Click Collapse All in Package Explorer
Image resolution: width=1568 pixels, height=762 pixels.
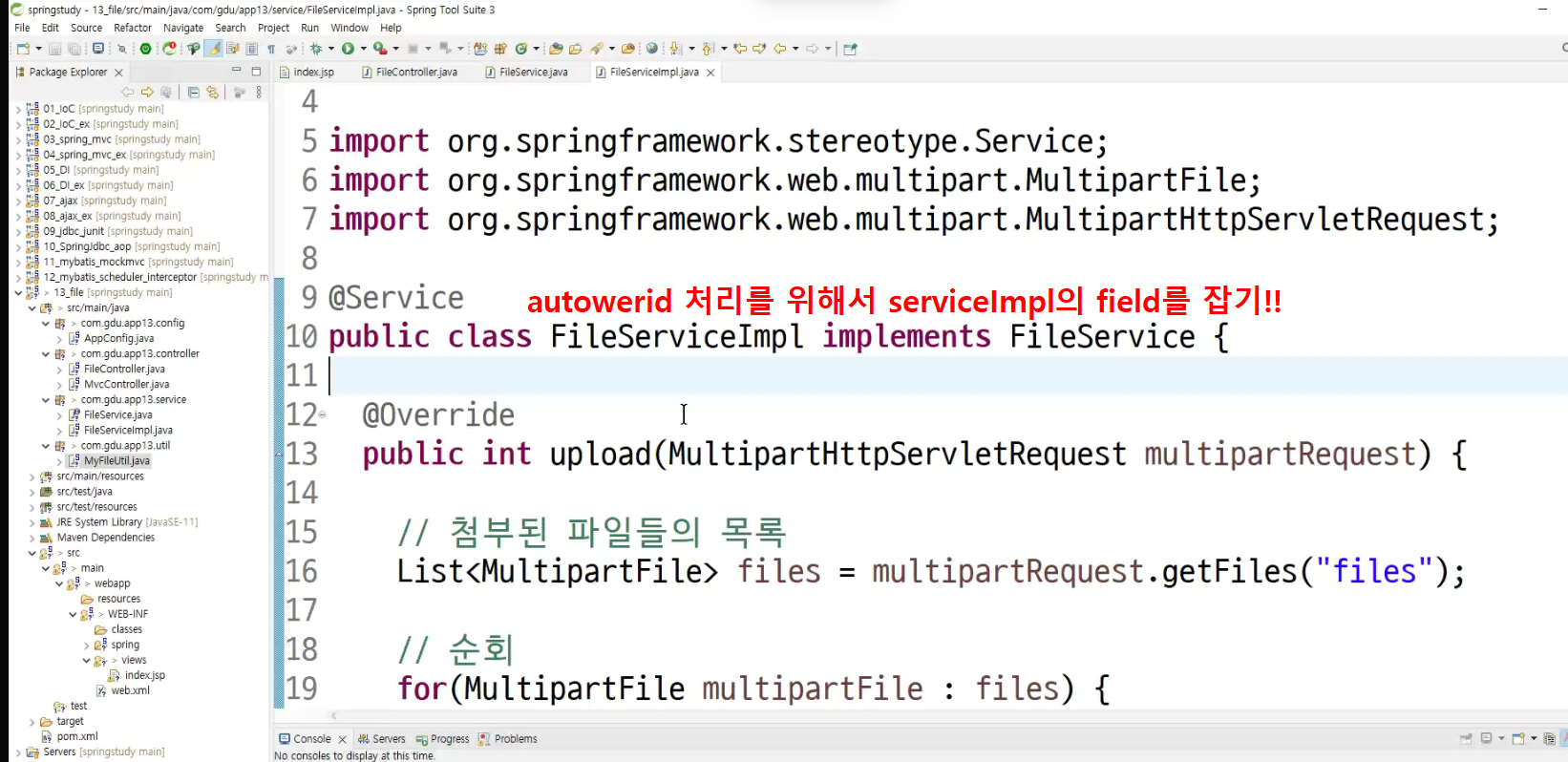point(194,93)
